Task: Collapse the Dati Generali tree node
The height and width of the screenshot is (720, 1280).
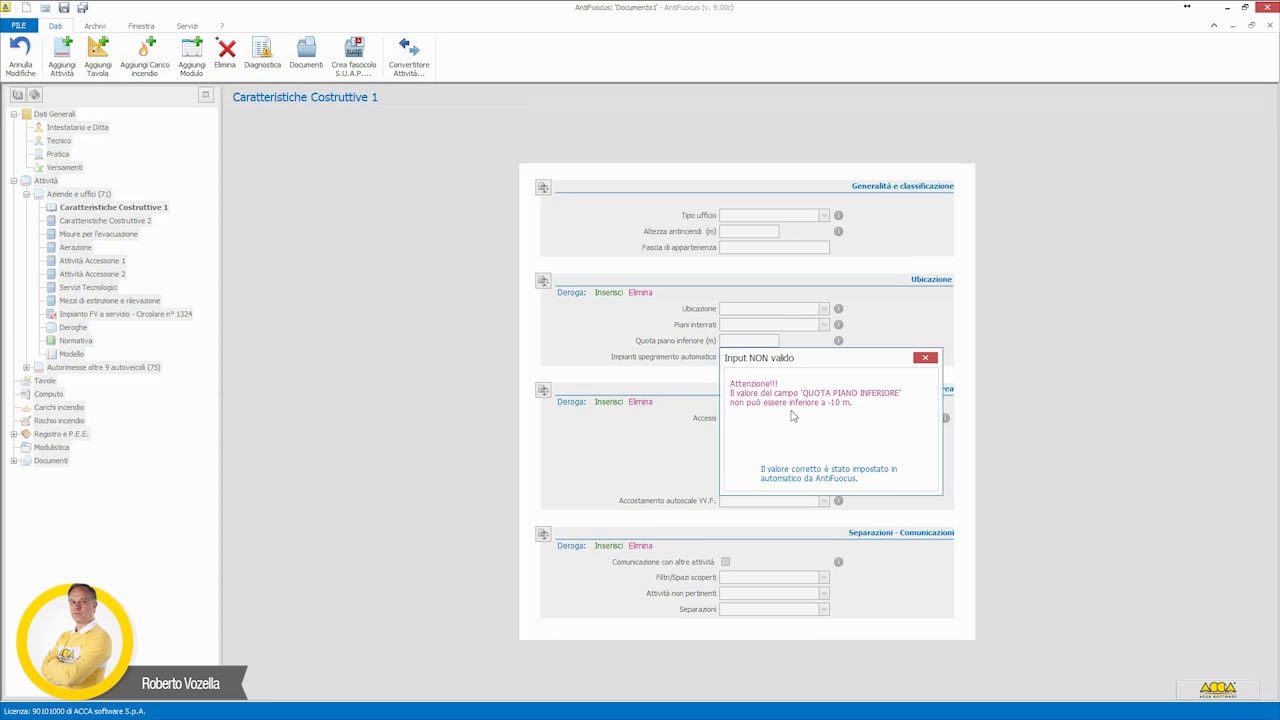Action: (x=14, y=114)
